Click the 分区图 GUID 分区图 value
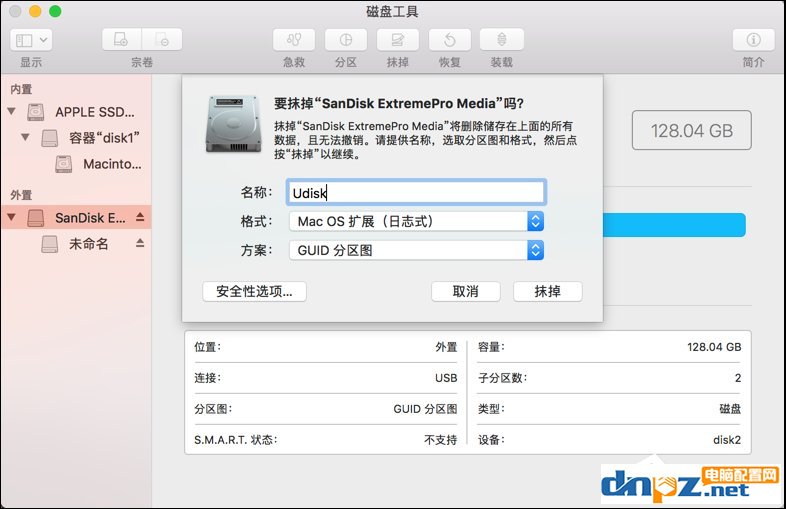The image size is (786, 509). (x=425, y=409)
